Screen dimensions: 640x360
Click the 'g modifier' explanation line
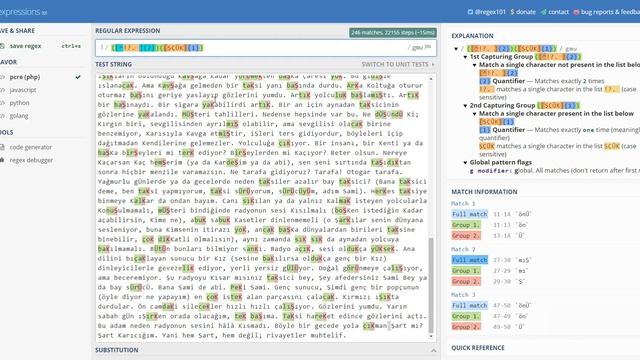tap(555, 171)
